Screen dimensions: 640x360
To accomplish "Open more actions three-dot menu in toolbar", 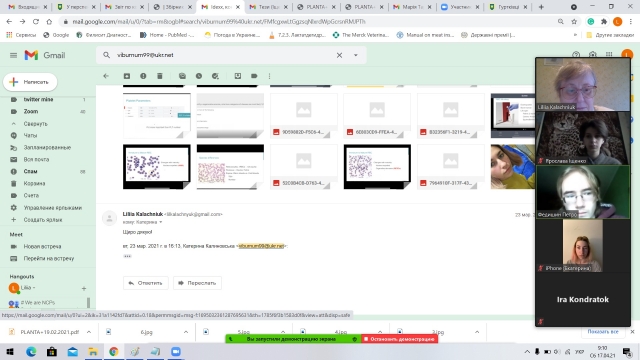I will coord(269,76).
